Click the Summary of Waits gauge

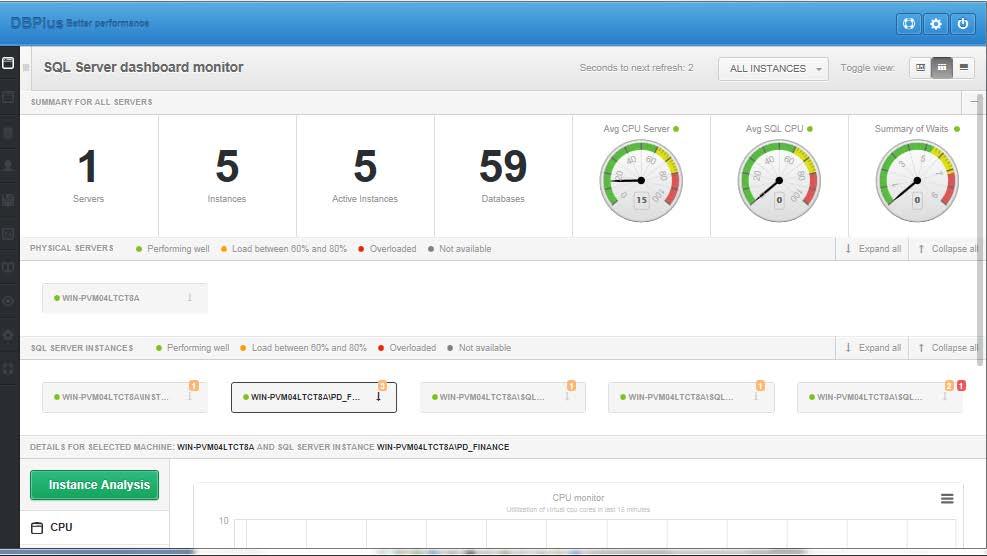click(x=917, y=181)
